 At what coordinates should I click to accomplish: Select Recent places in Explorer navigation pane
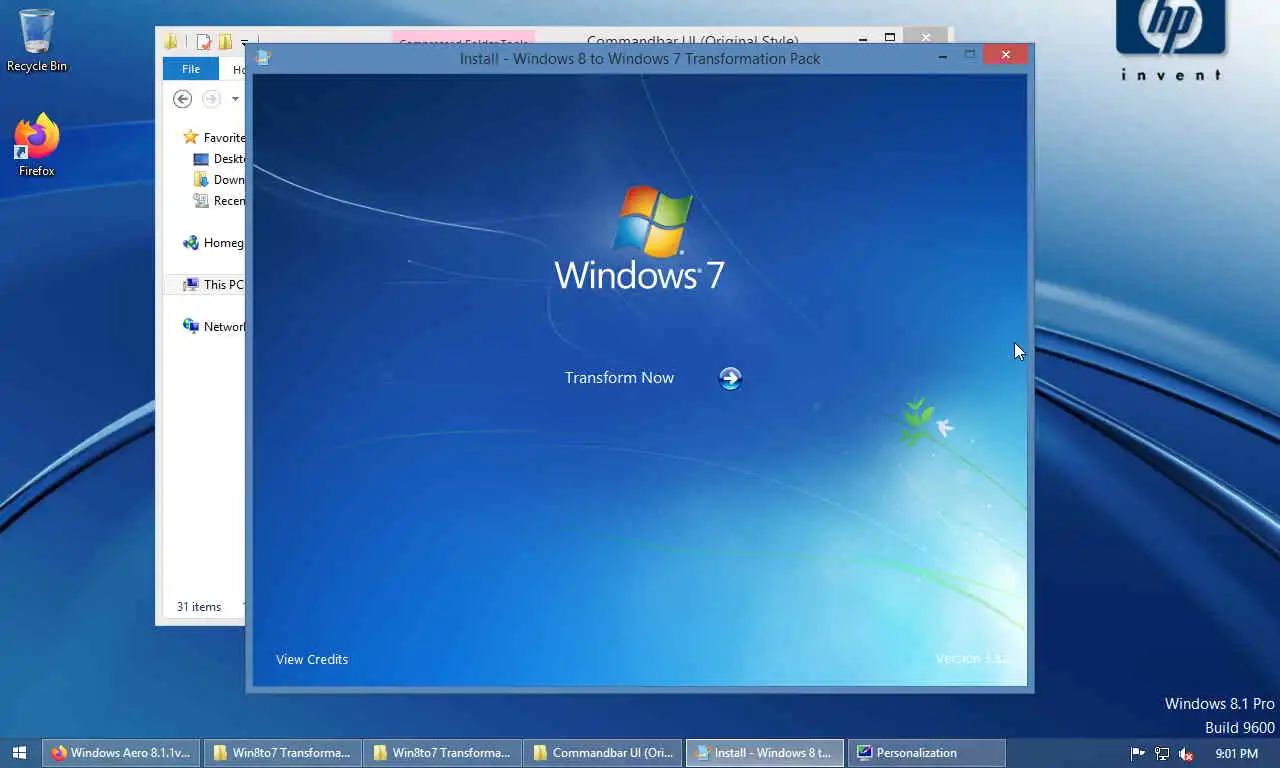pyautogui.click(x=219, y=201)
